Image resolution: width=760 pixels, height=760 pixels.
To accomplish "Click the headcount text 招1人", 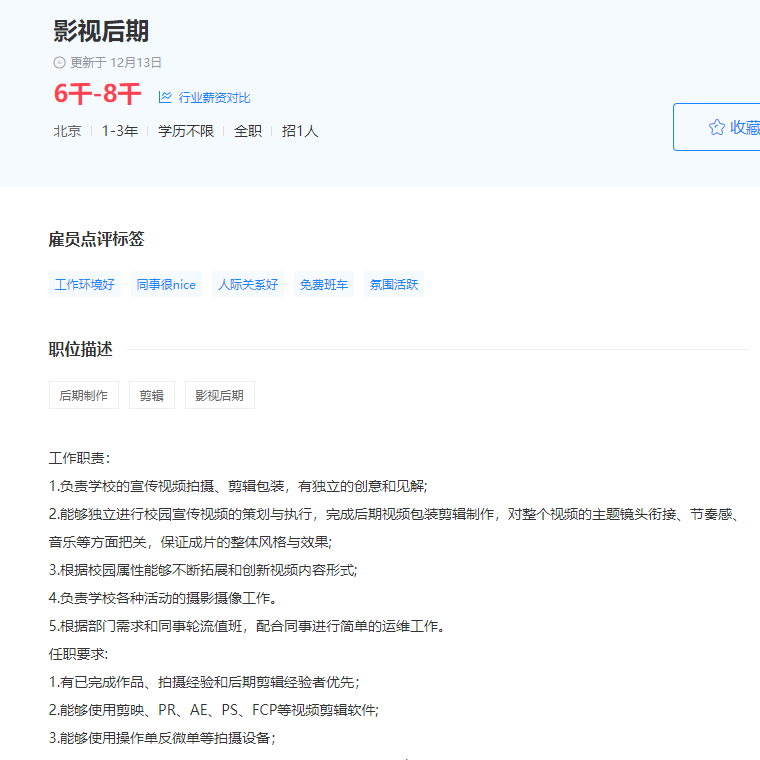I will [300, 131].
